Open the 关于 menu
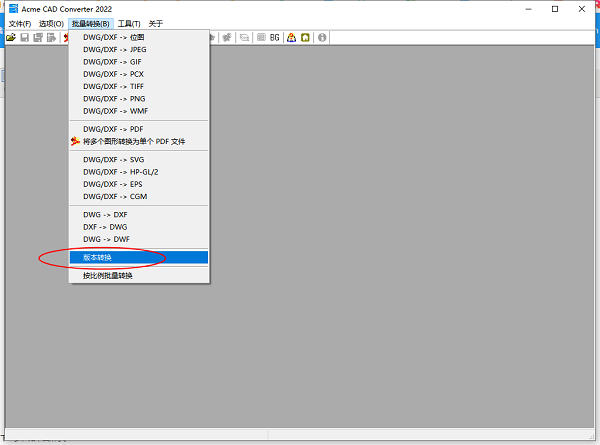Viewport: 600px width, 445px height. (156, 24)
